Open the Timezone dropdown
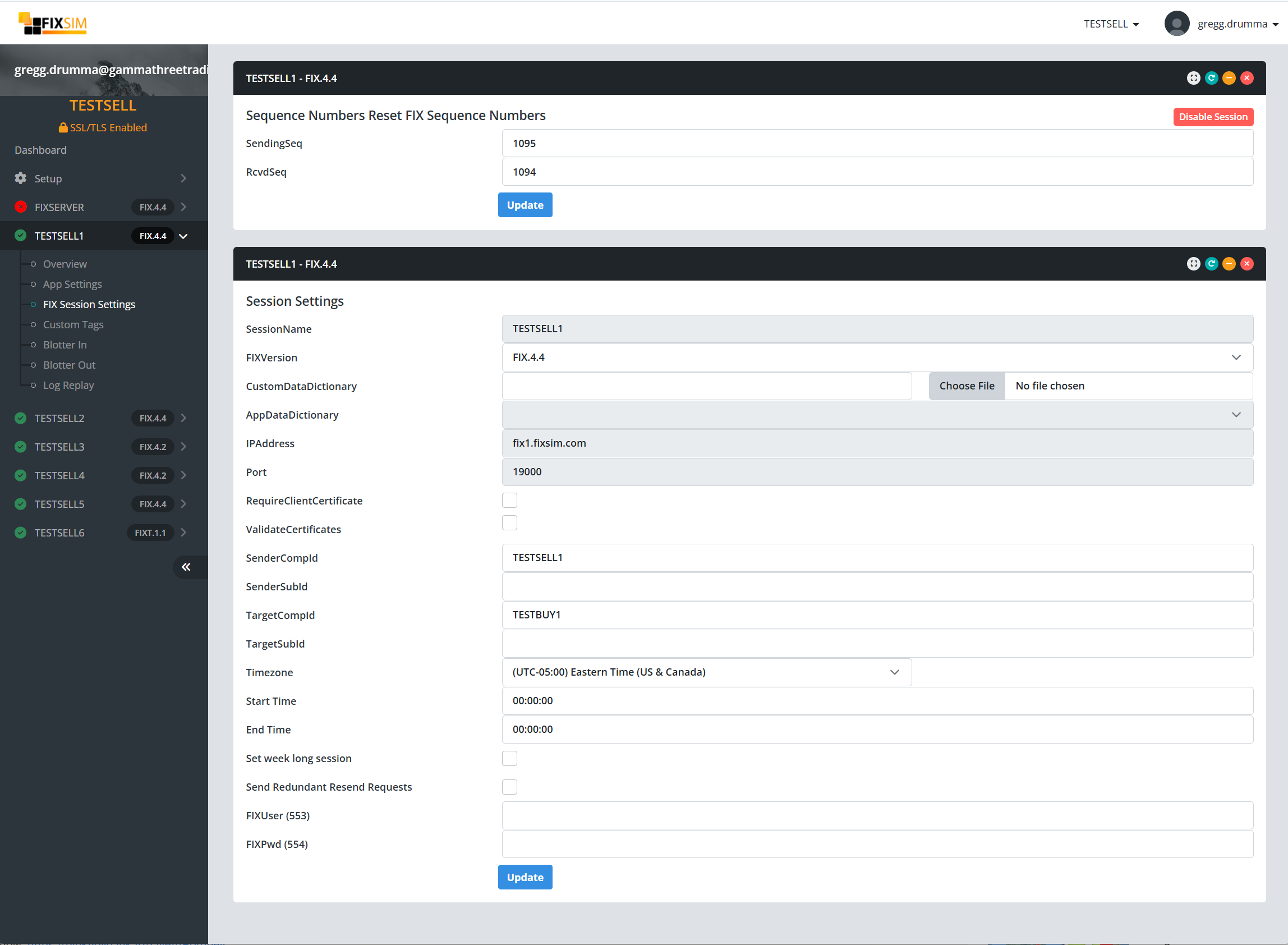 click(x=706, y=672)
